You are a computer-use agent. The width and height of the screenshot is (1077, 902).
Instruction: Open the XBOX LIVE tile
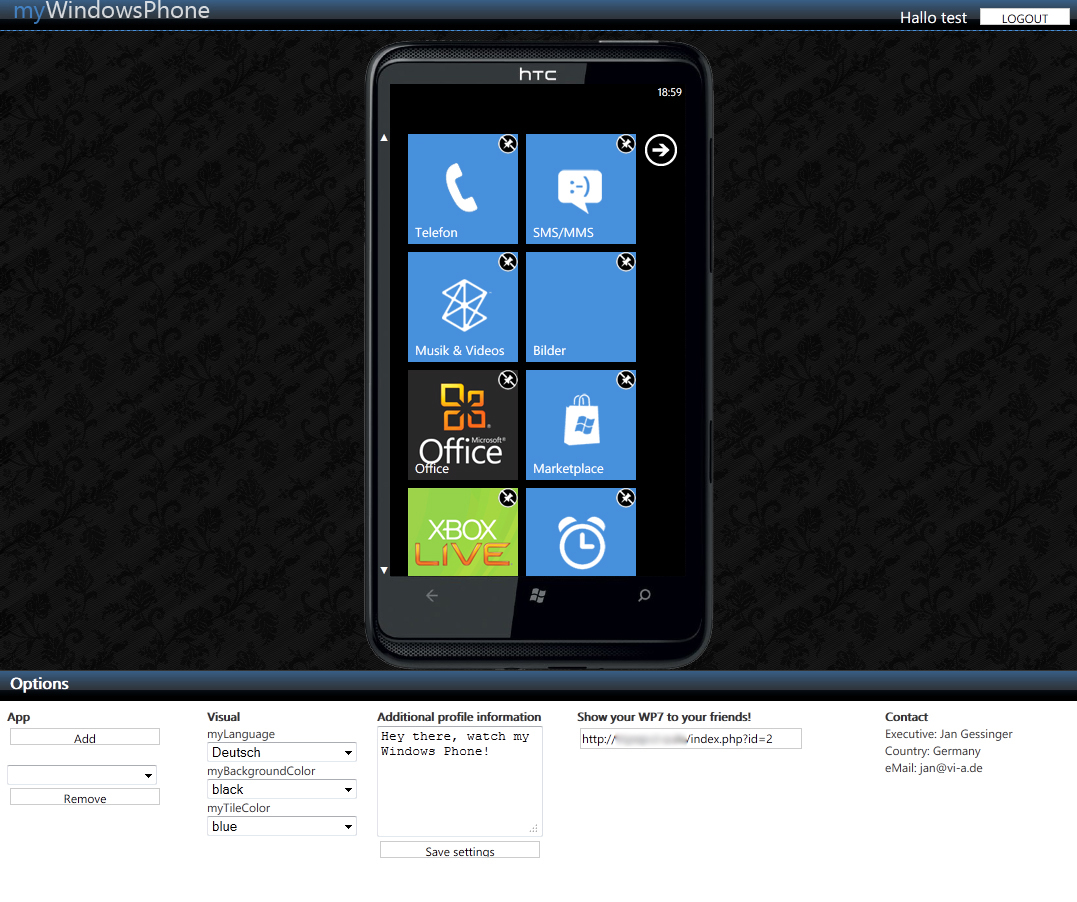[x=462, y=532]
